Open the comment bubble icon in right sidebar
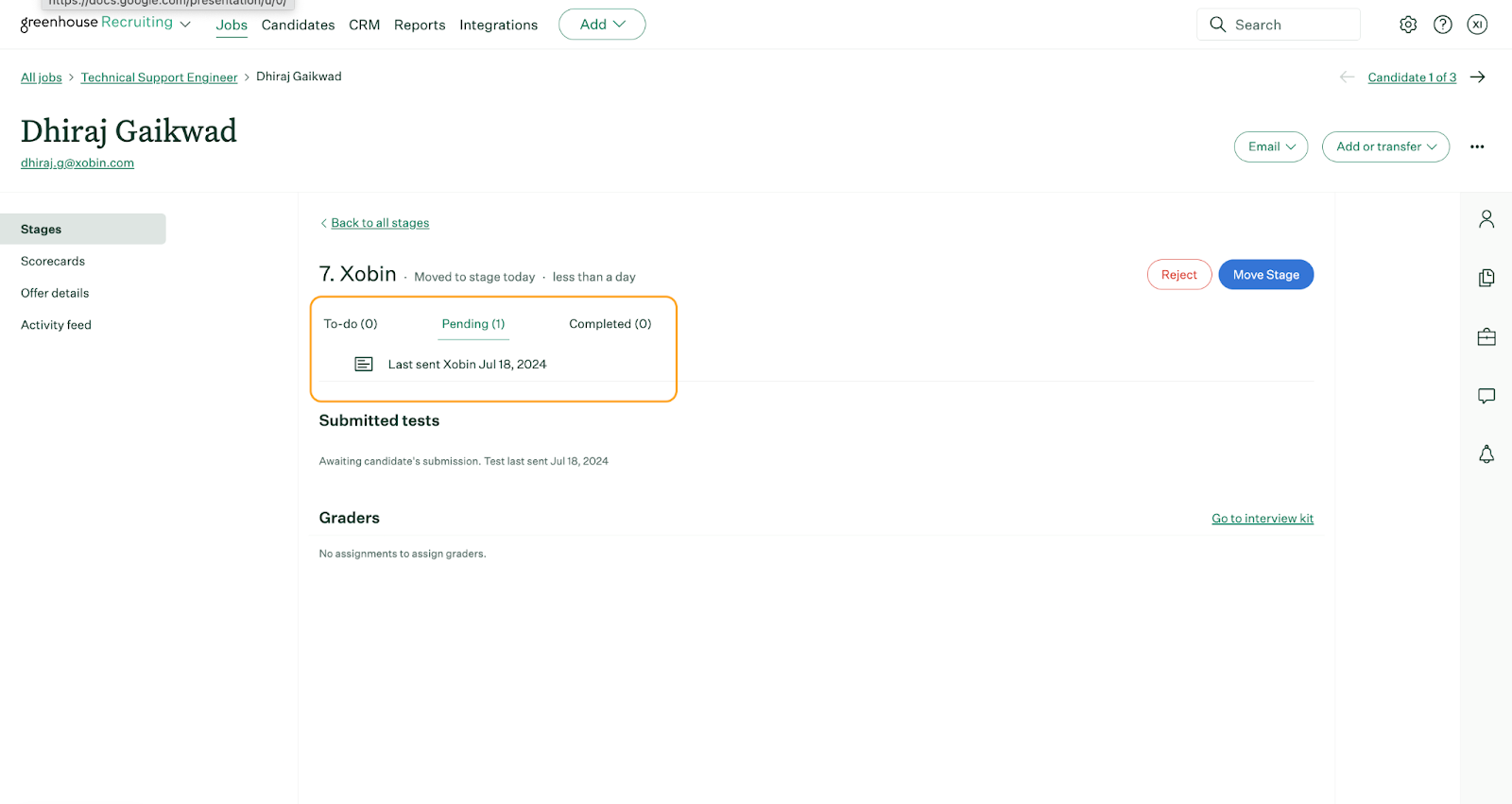Image resolution: width=1512 pixels, height=804 pixels. [1486, 396]
